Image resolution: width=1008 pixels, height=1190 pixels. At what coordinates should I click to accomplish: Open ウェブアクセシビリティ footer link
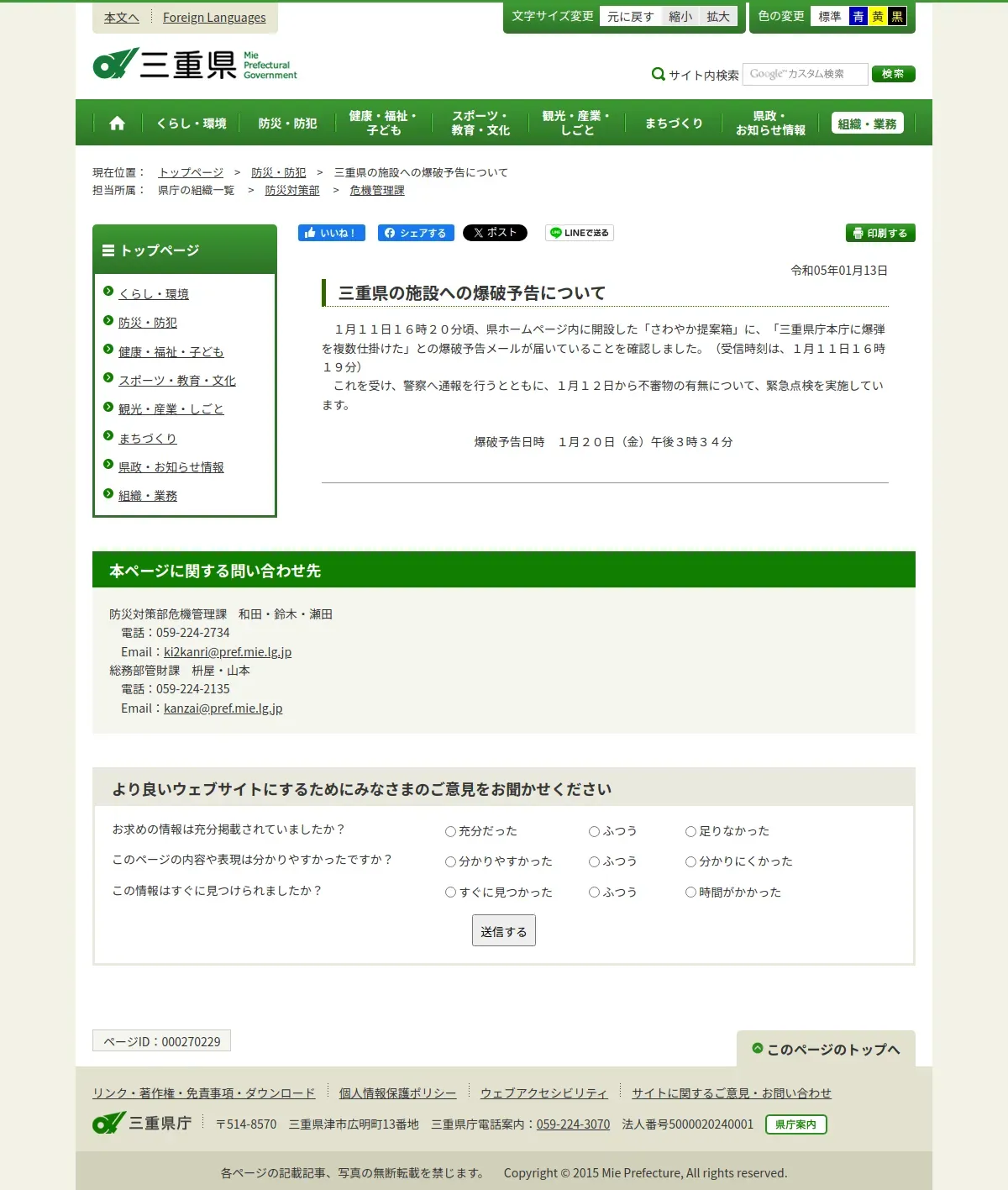click(x=543, y=1093)
